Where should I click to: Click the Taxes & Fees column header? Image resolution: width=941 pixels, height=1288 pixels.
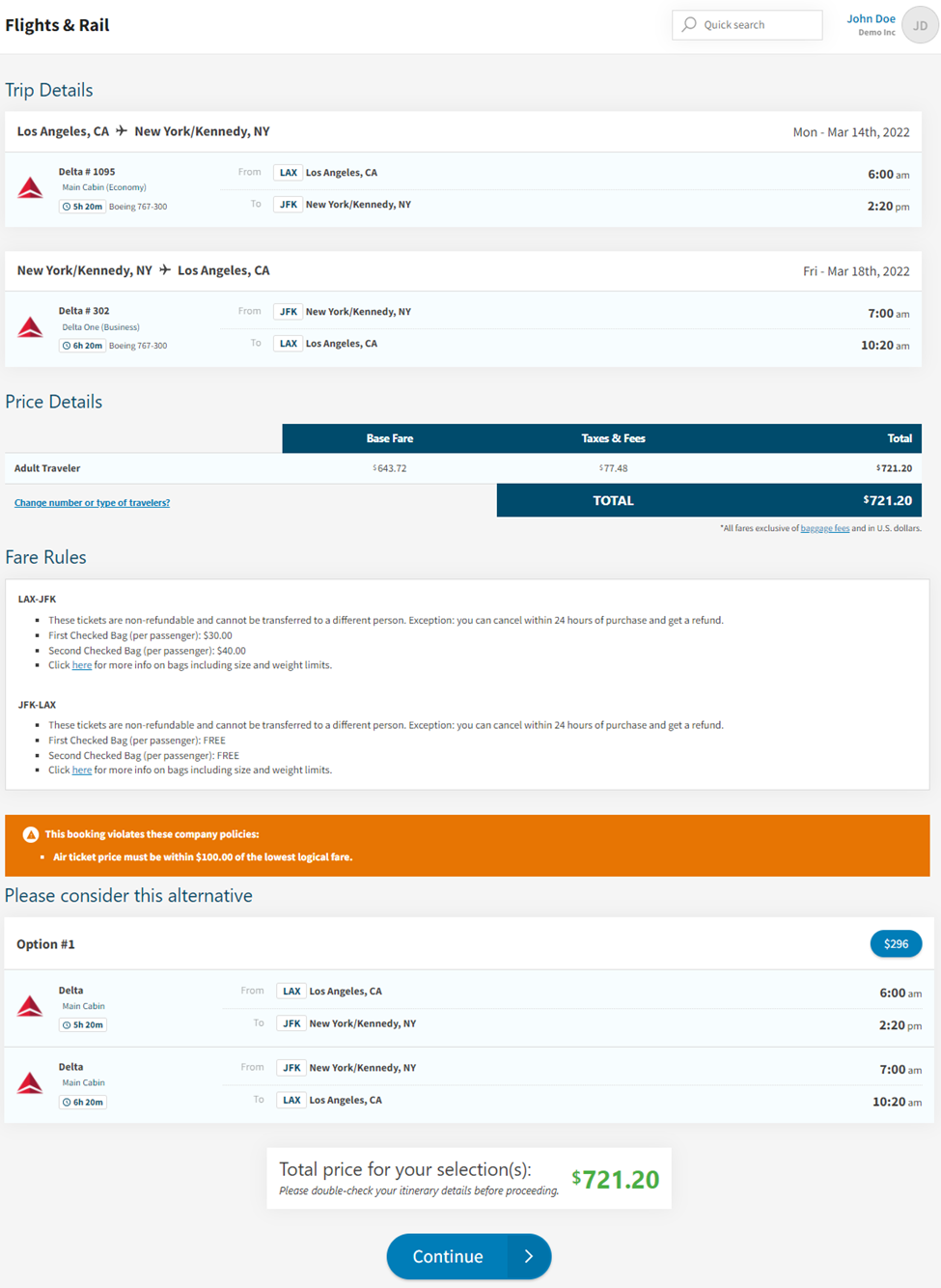613,438
